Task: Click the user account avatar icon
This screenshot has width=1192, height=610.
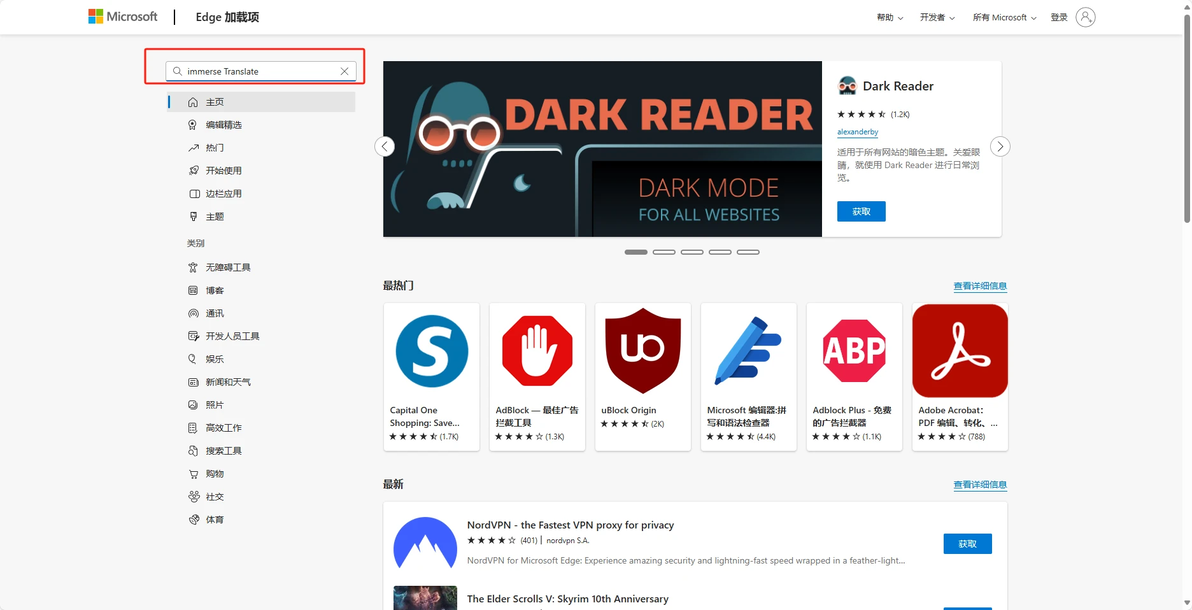Action: tap(1086, 17)
